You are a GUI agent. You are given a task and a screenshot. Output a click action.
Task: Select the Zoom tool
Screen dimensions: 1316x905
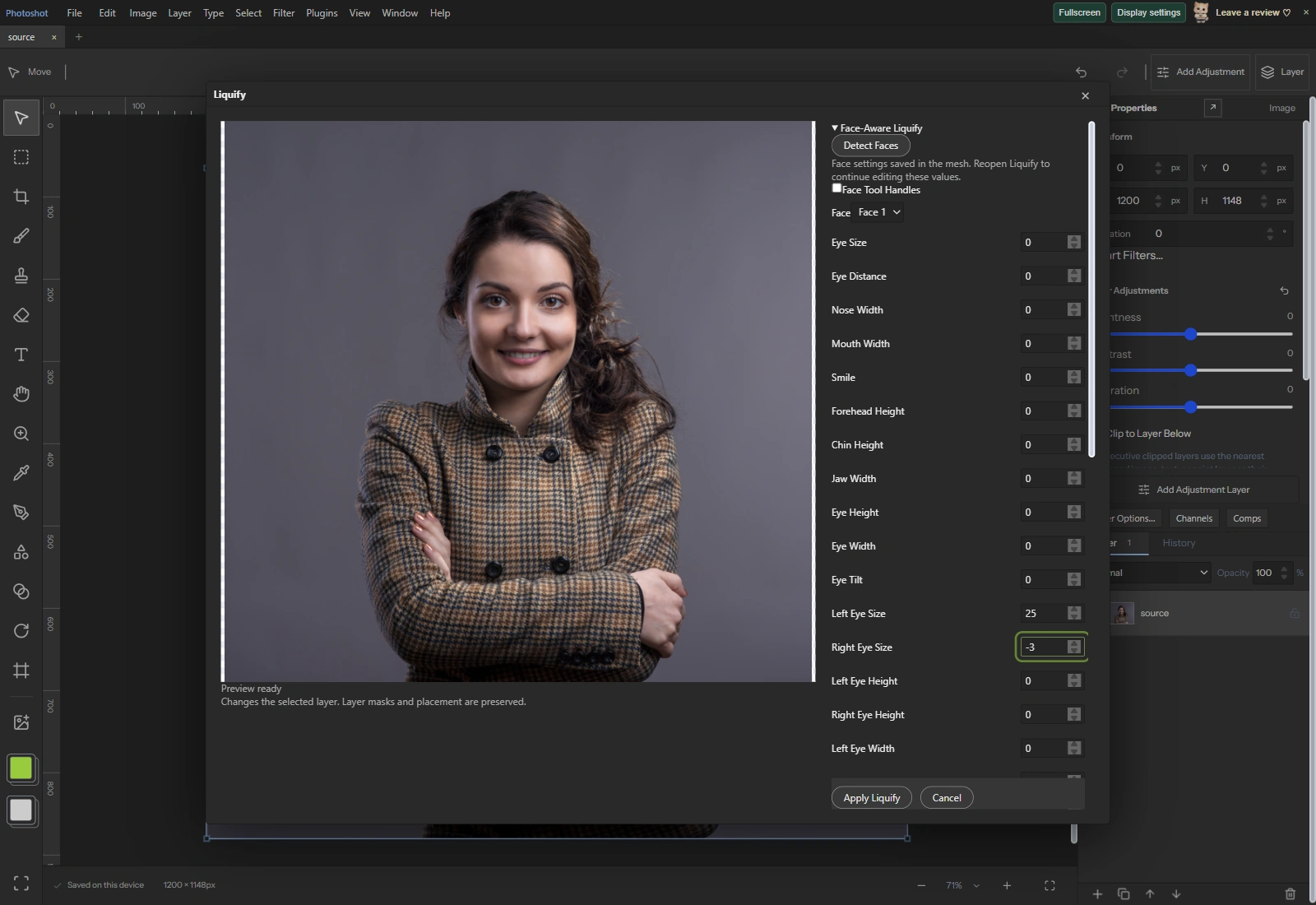point(21,434)
